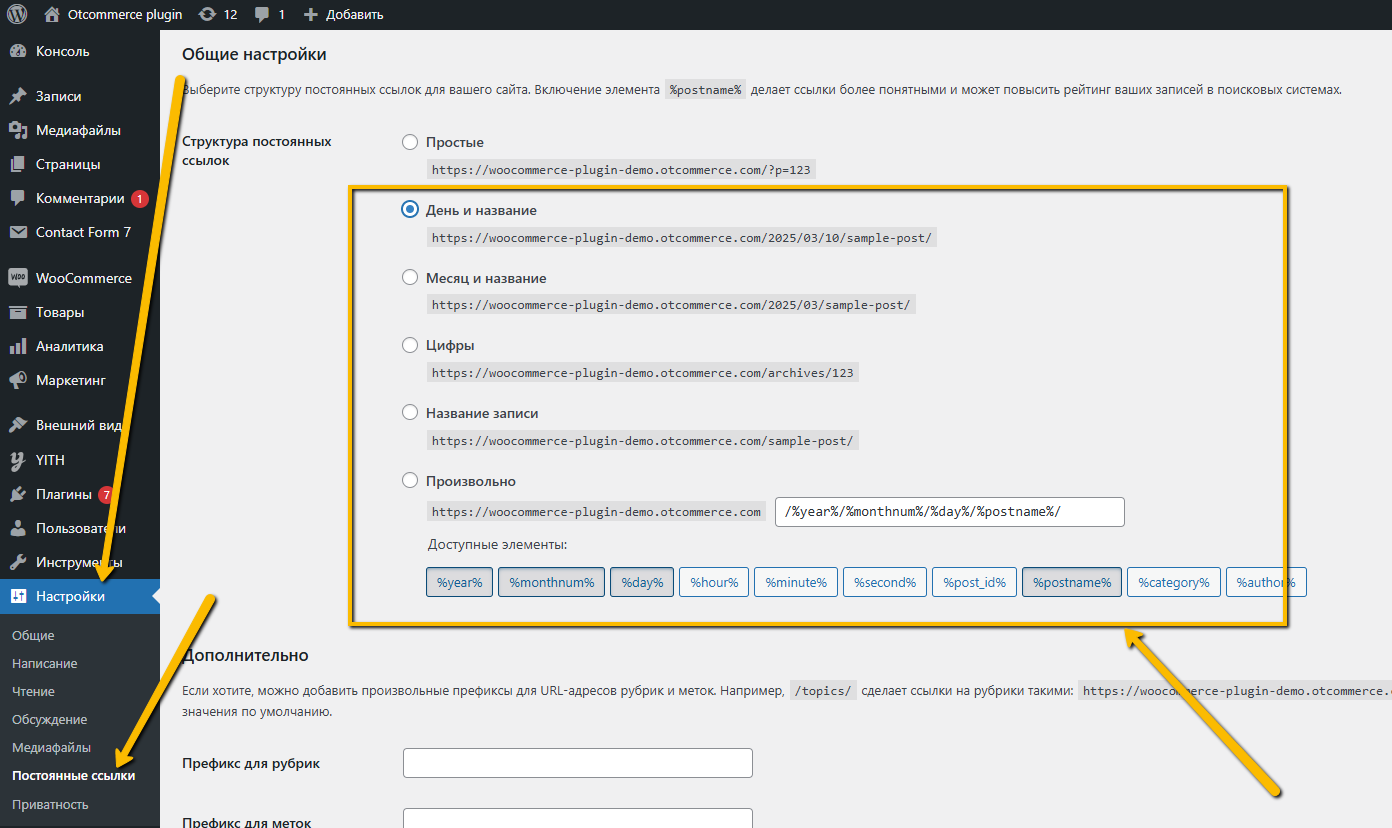
Task: Add the %category% tag button
Action: click(1174, 582)
